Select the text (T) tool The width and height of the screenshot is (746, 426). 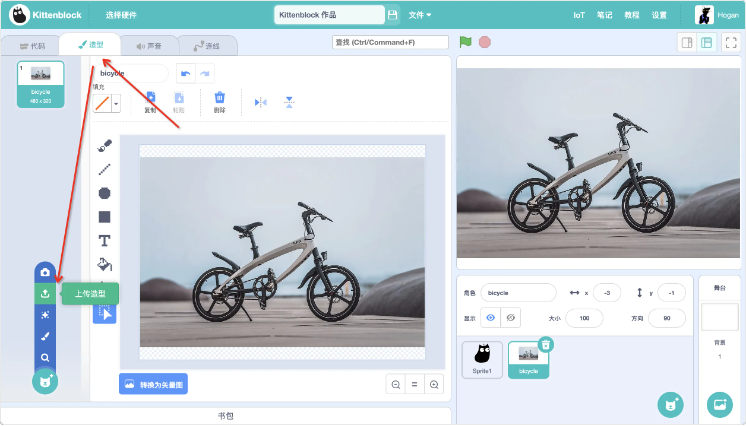coord(105,241)
